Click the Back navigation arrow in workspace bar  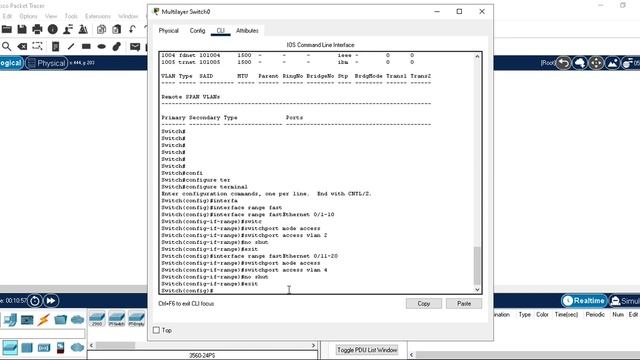[564, 63]
